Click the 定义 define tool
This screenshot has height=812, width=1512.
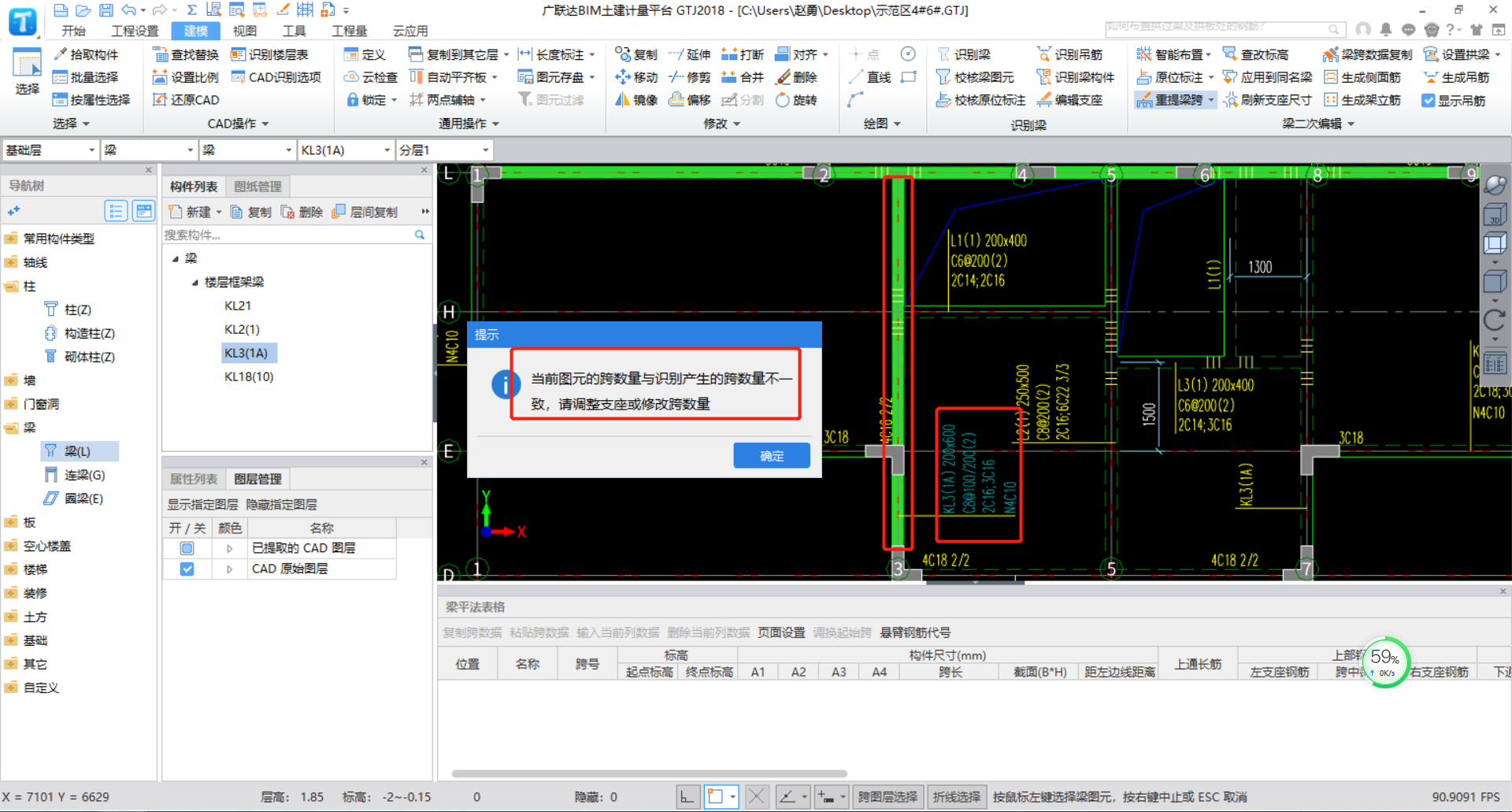click(365, 54)
